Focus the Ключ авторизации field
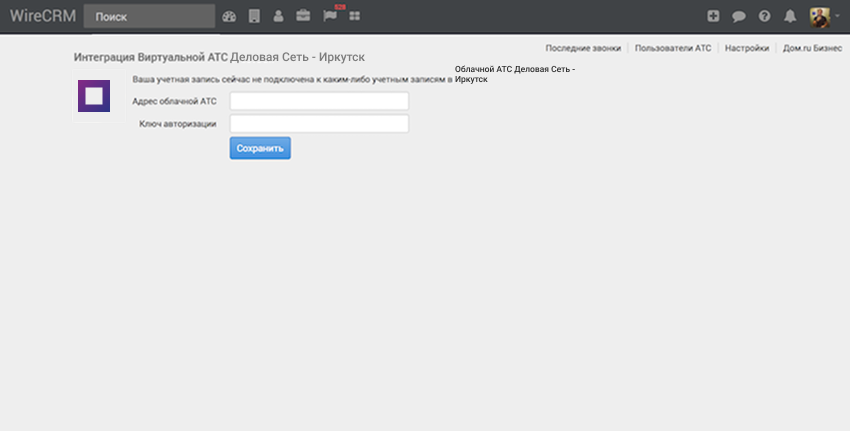Image resolution: width=850 pixels, height=431 pixels. (x=319, y=124)
